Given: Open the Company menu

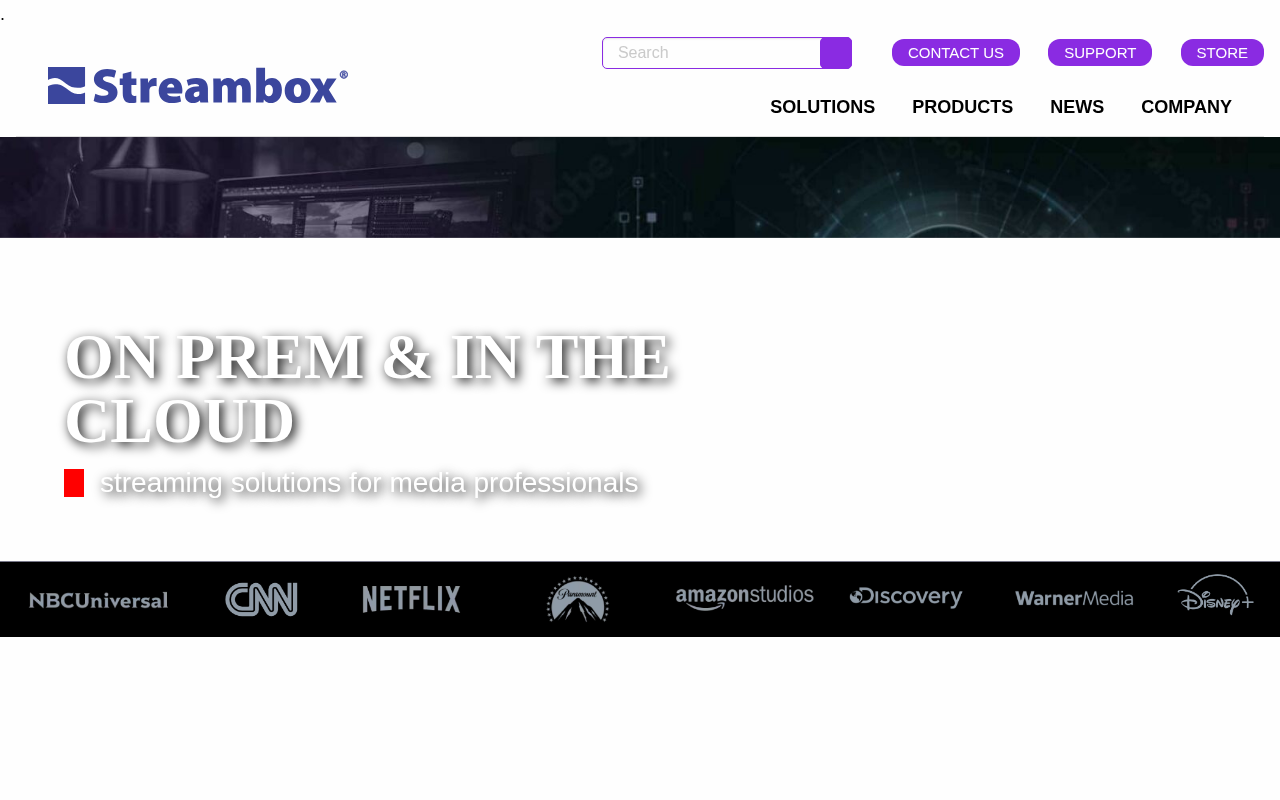Looking at the screenshot, I should click(x=1186, y=107).
